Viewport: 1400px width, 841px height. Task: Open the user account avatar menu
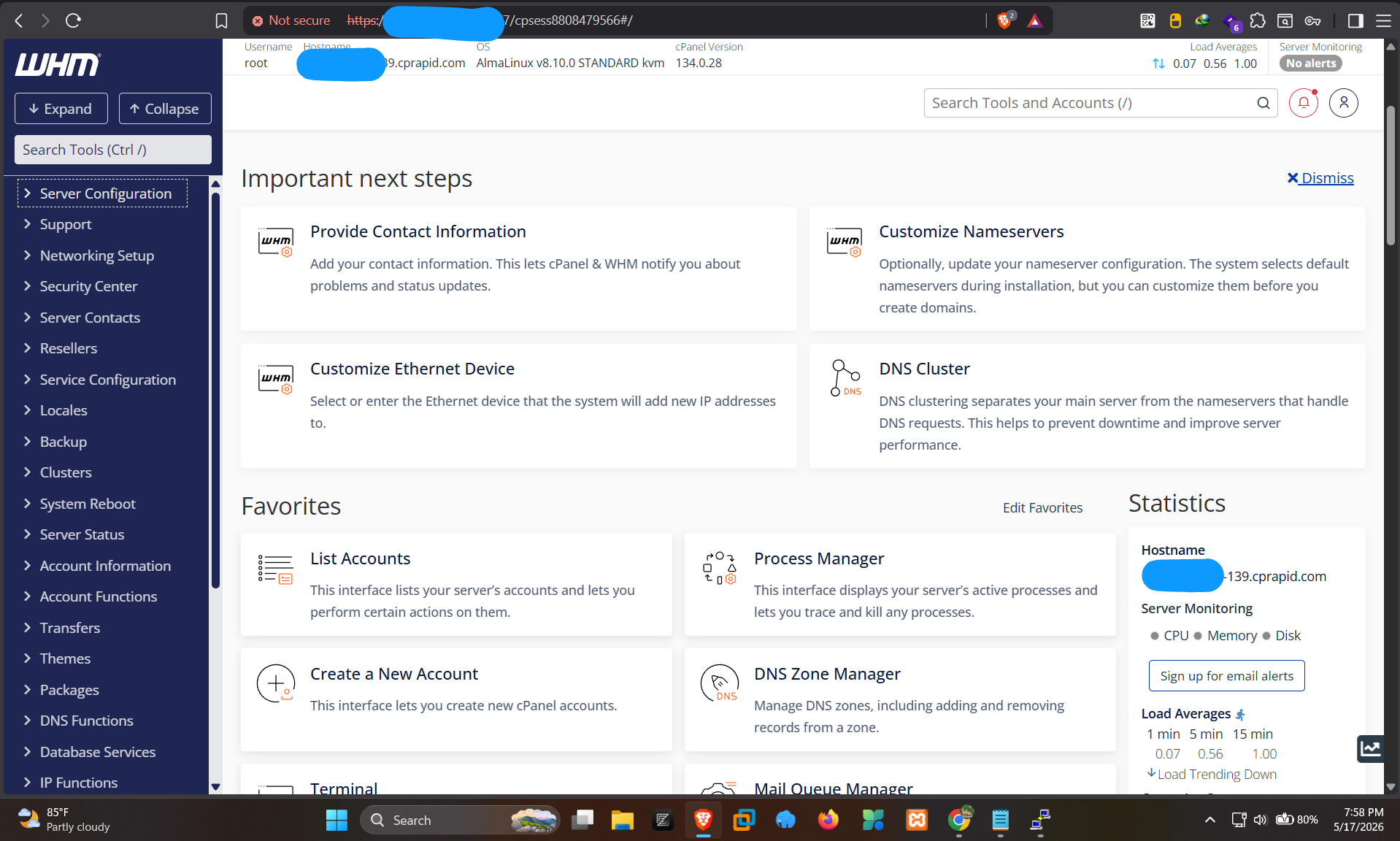click(x=1344, y=103)
